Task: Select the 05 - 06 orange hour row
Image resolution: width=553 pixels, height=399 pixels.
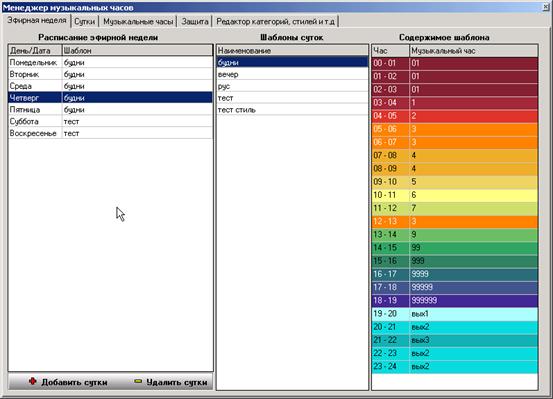Action: click(455, 129)
